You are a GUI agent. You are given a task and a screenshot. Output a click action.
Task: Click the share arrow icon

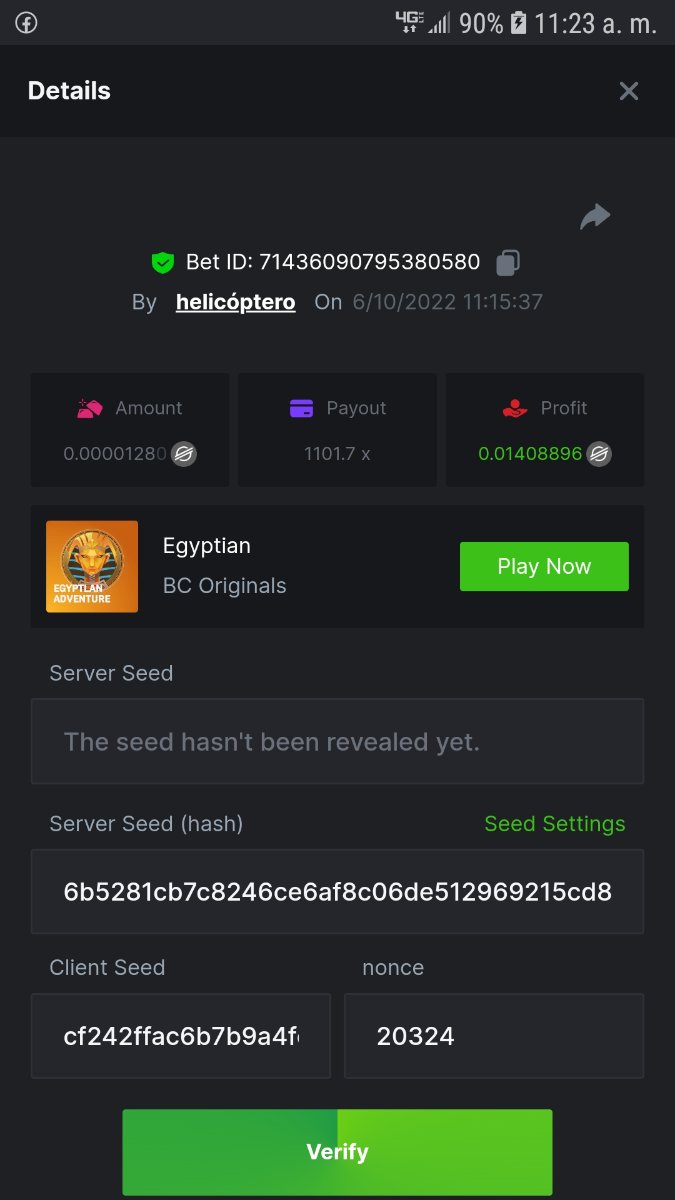point(595,216)
